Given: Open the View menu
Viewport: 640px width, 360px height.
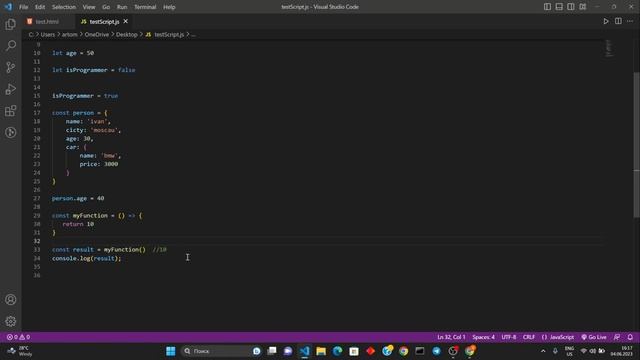Looking at the screenshot, I should click(89, 7).
